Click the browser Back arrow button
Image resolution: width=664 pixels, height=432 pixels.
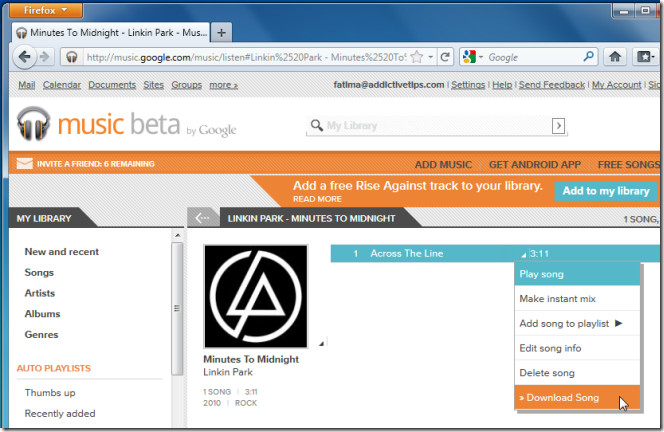25,57
